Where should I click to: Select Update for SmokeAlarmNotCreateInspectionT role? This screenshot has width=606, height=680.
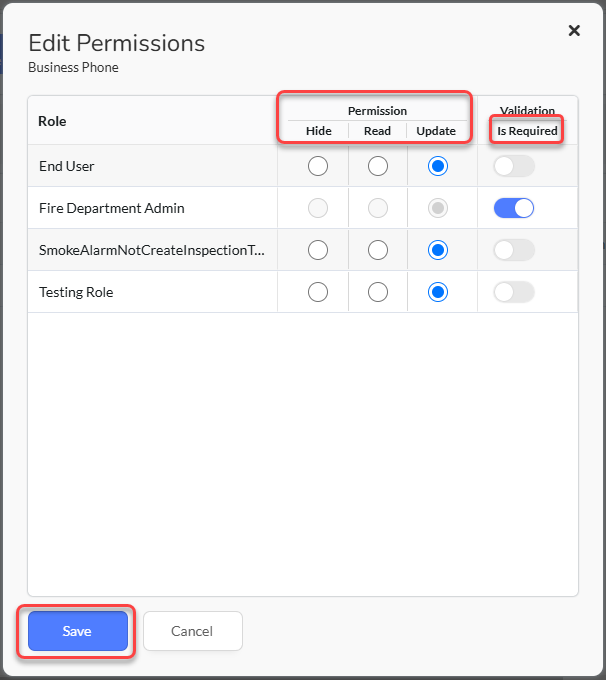point(438,250)
